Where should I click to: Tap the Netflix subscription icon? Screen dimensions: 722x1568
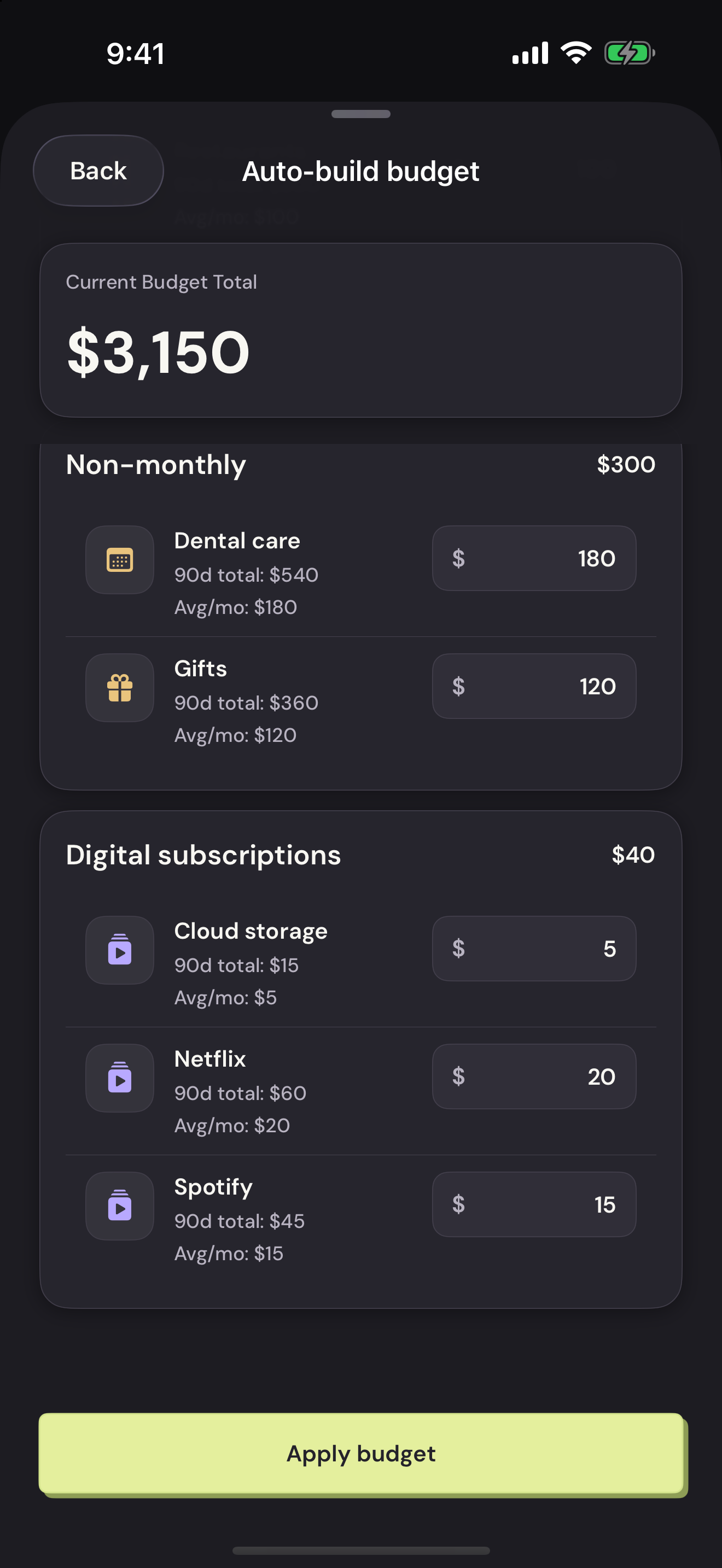119,1078
